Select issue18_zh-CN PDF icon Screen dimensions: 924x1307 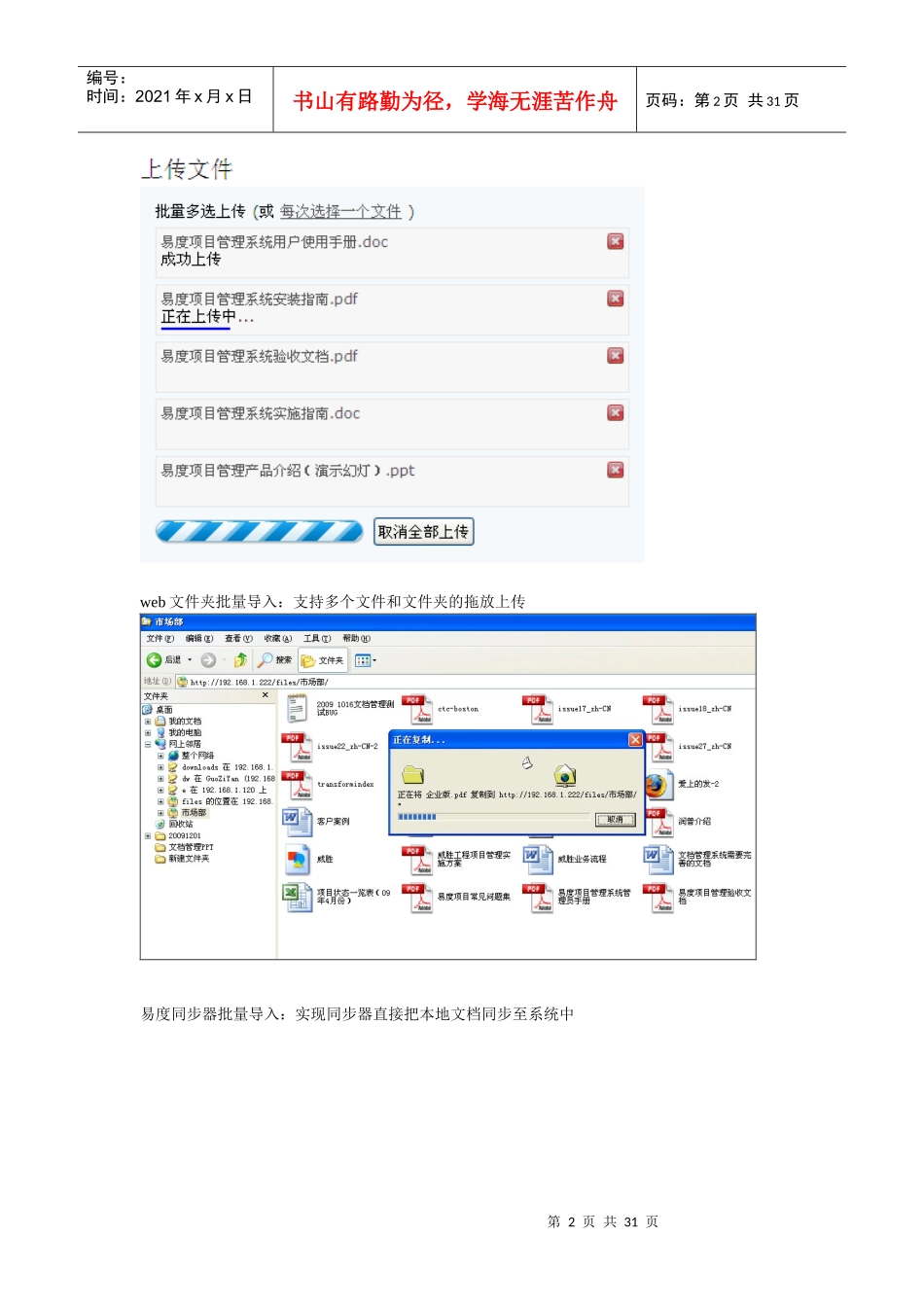[657, 709]
